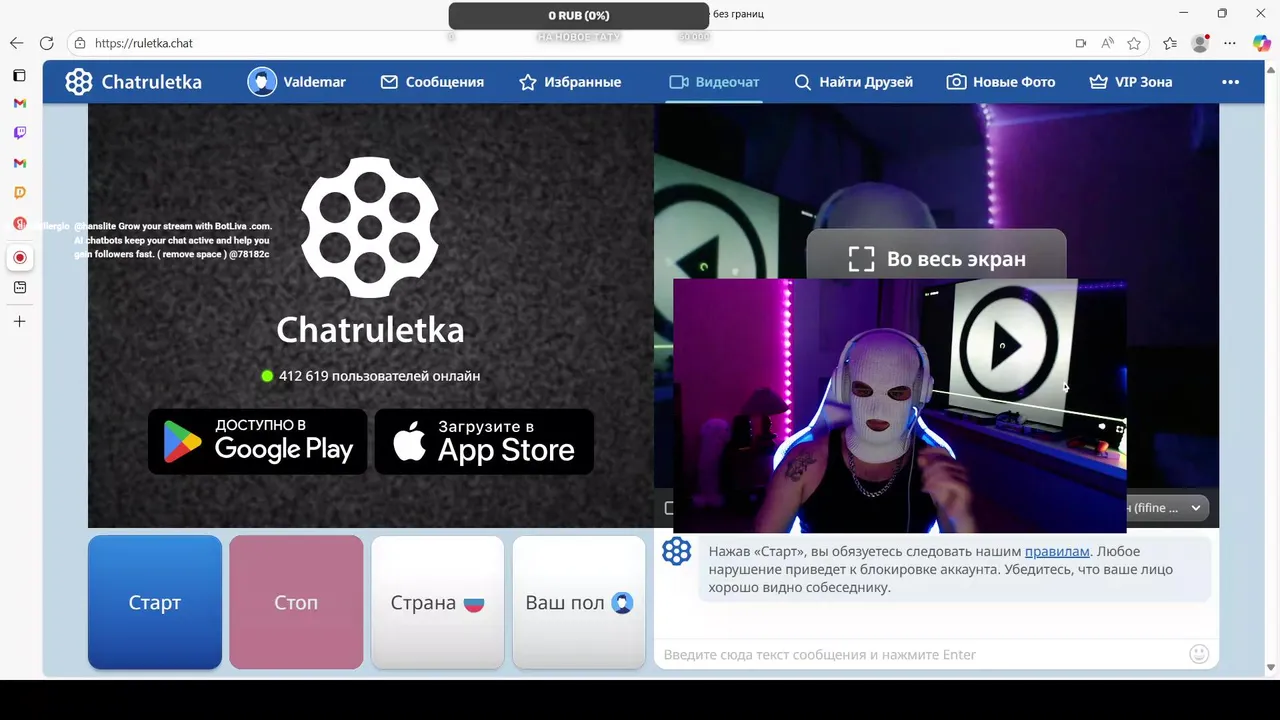The image size is (1280, 720).
Task: Click the Valdemar username in header
Action: point(314,82)
